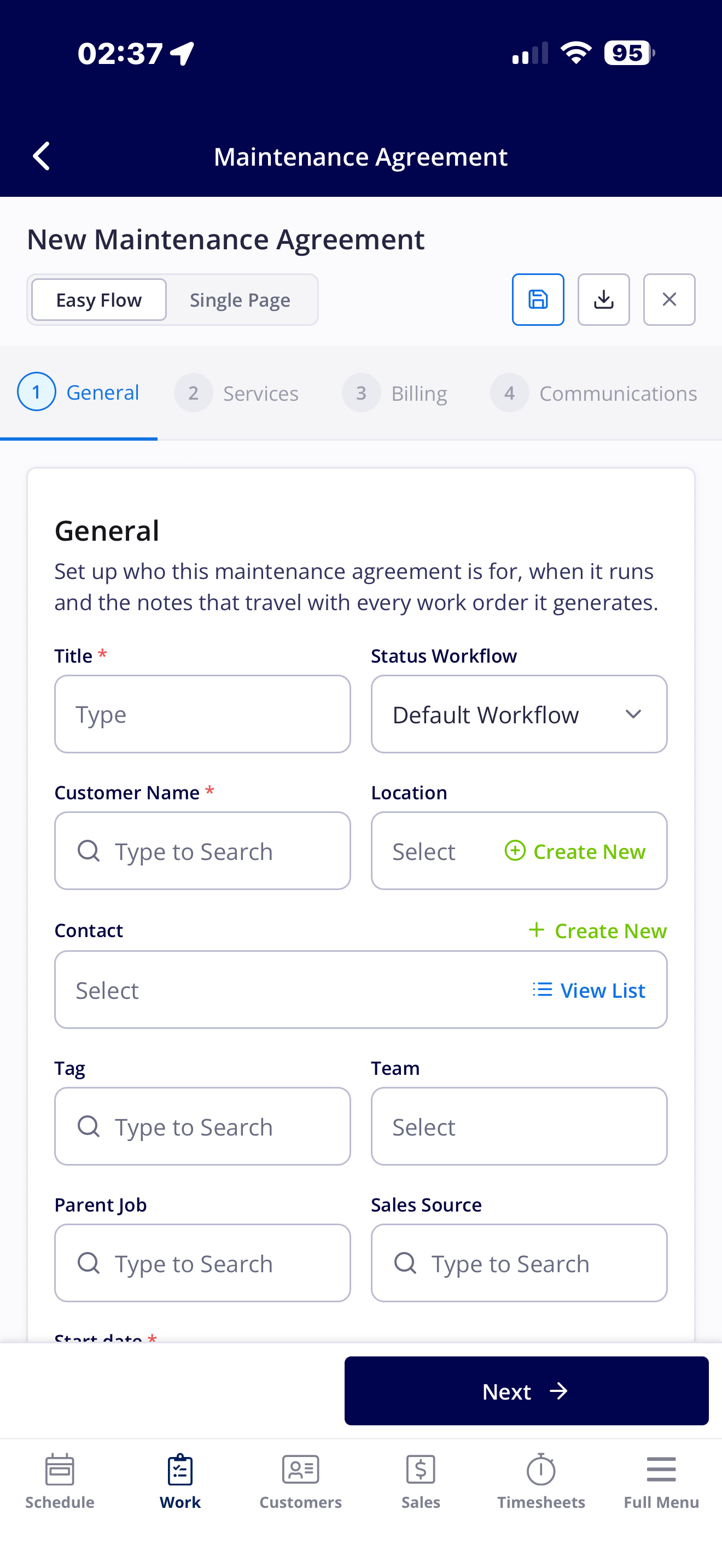Click the Sales Source search field
The height and width of the screenshot is (1568, 722).
pos(519,1263)
